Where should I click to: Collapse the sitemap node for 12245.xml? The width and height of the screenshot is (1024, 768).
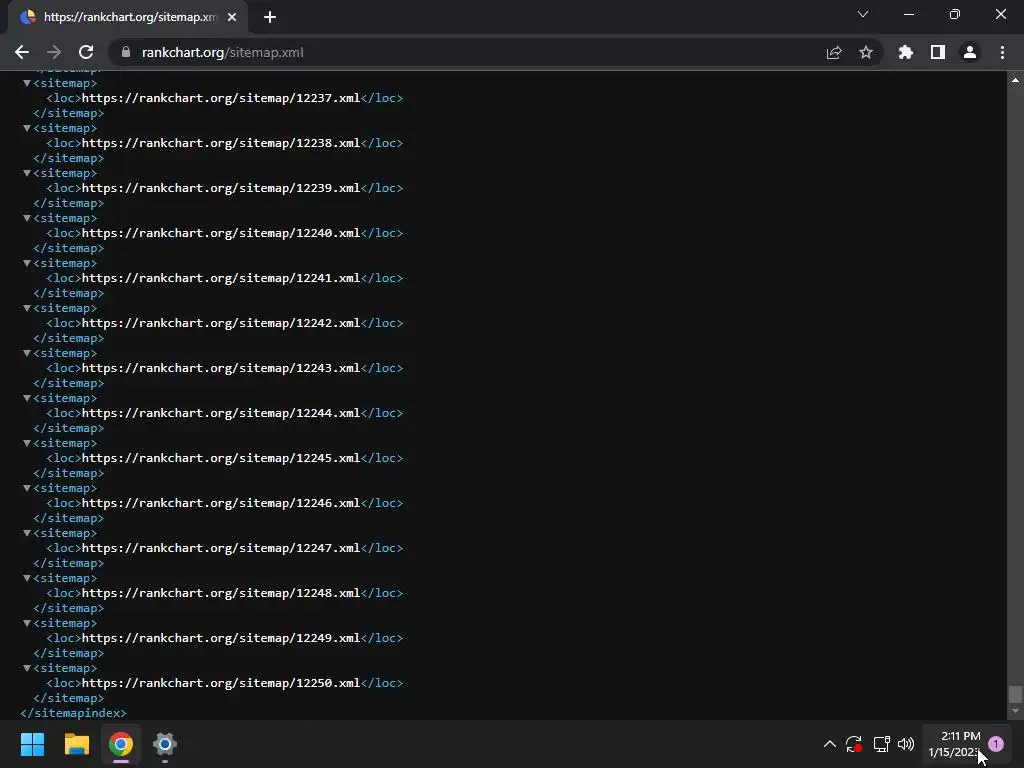27,443
